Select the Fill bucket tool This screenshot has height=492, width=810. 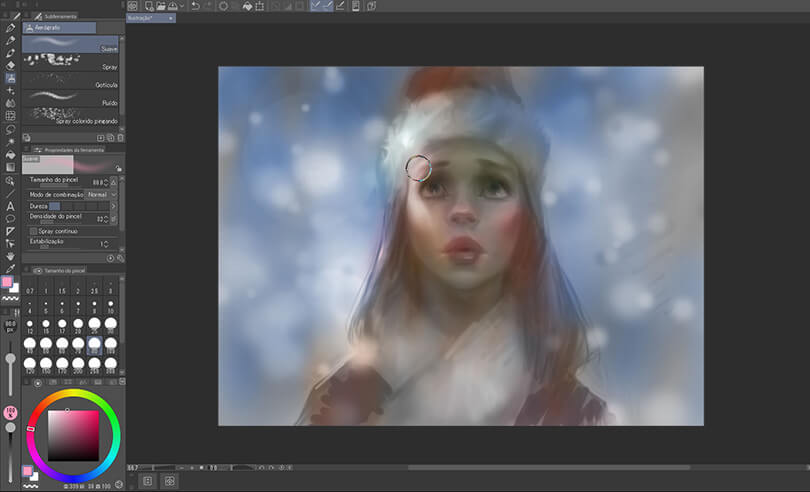tap(10, 154)
